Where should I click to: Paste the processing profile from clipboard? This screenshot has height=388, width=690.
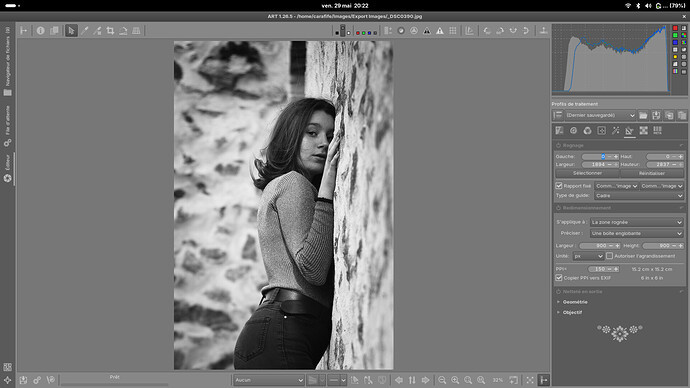point(682,115)
